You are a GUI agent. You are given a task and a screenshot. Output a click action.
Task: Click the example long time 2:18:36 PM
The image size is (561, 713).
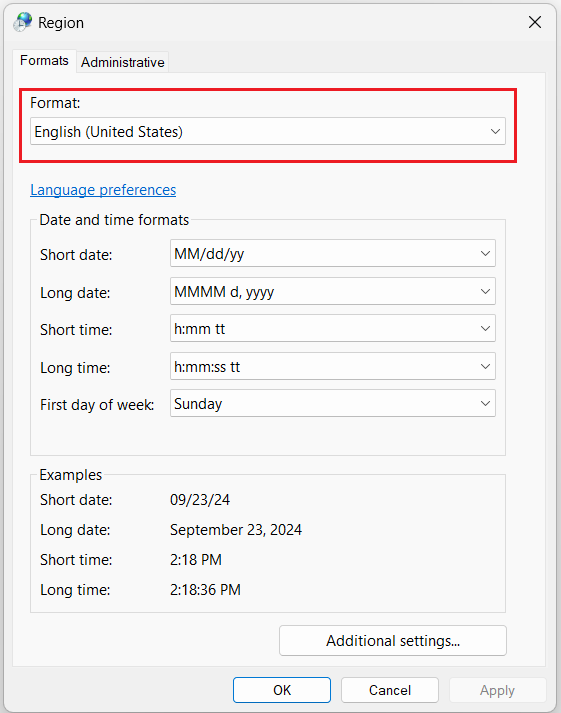click(x=205, y=590)
